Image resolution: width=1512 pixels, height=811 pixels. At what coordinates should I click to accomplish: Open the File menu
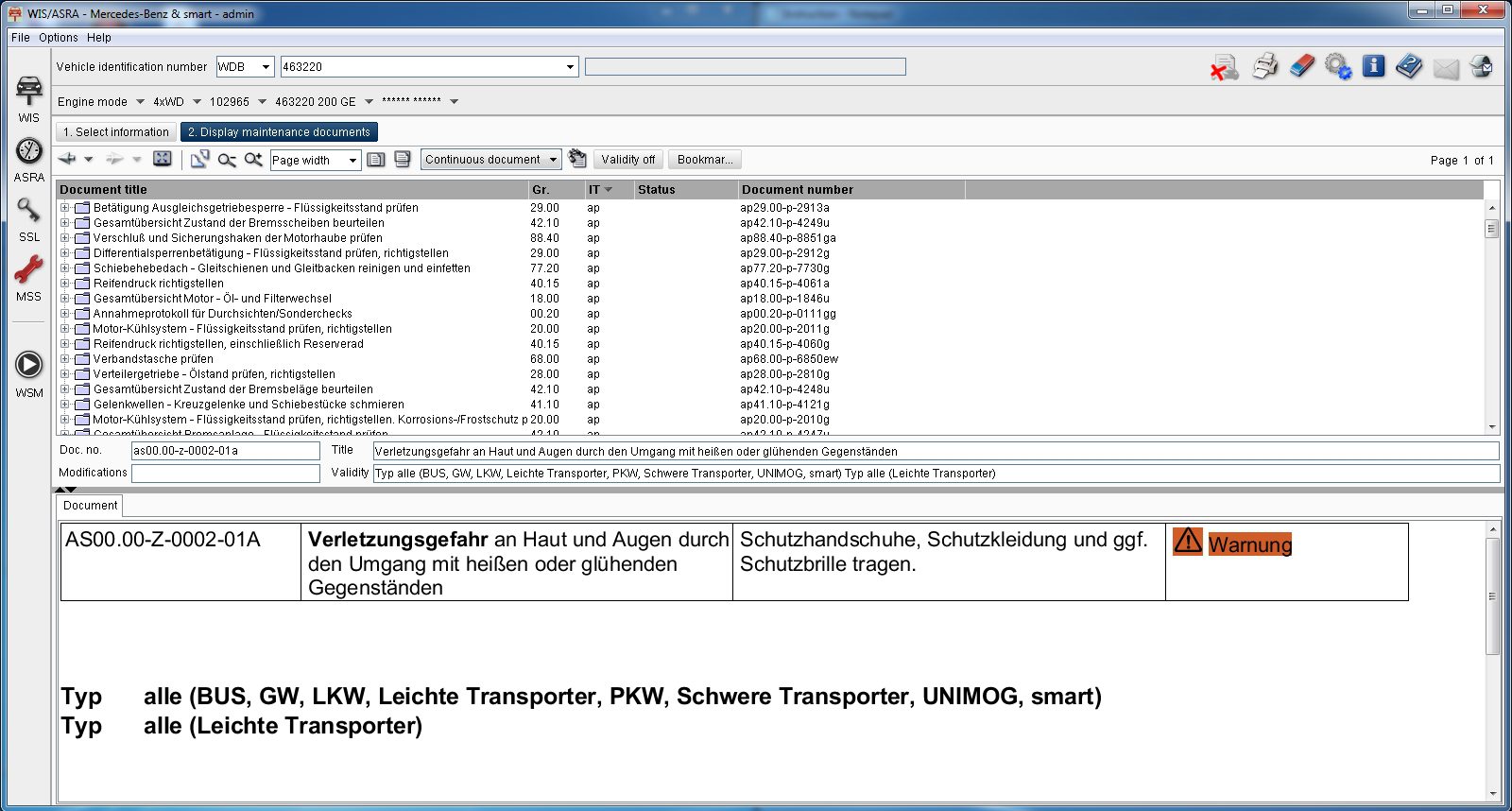click(21, 38)
